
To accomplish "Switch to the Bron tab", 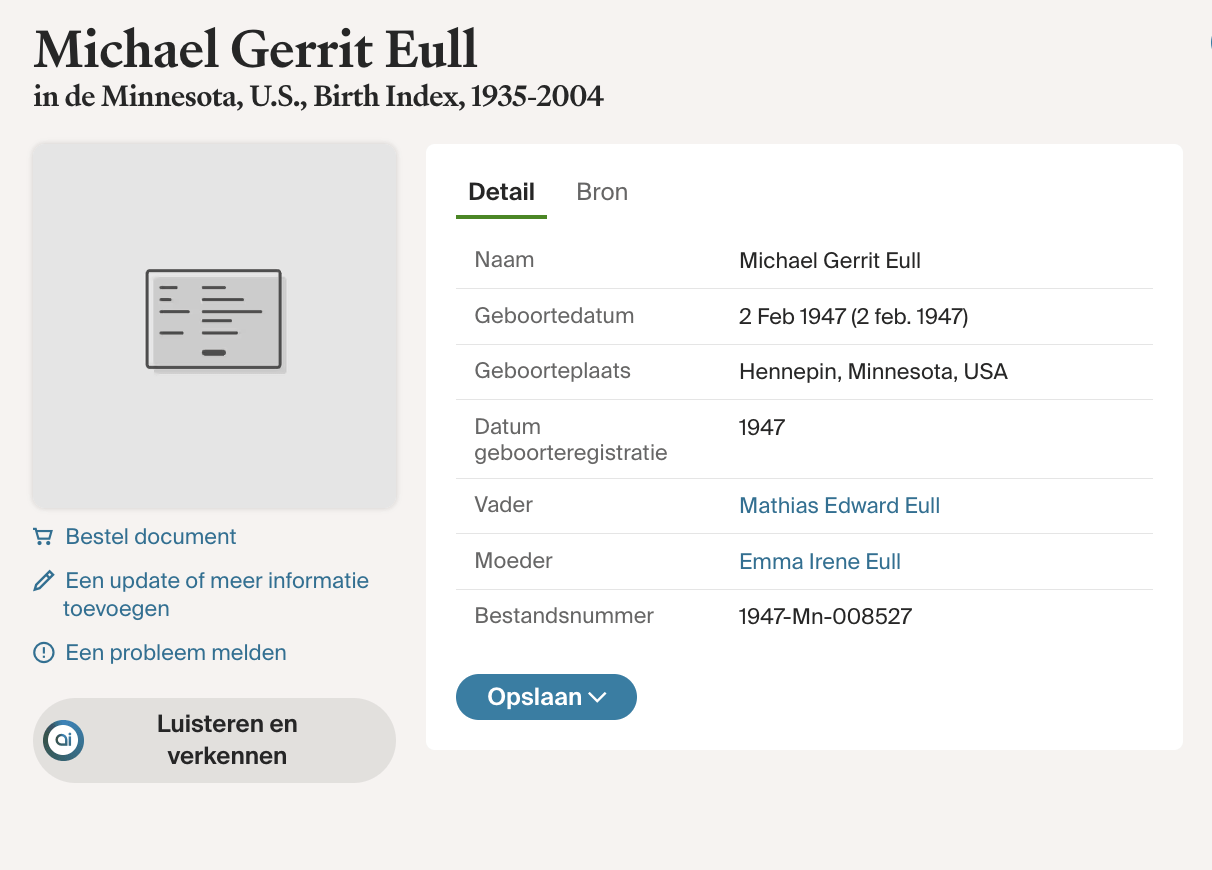I will click(x=602, y=192).
